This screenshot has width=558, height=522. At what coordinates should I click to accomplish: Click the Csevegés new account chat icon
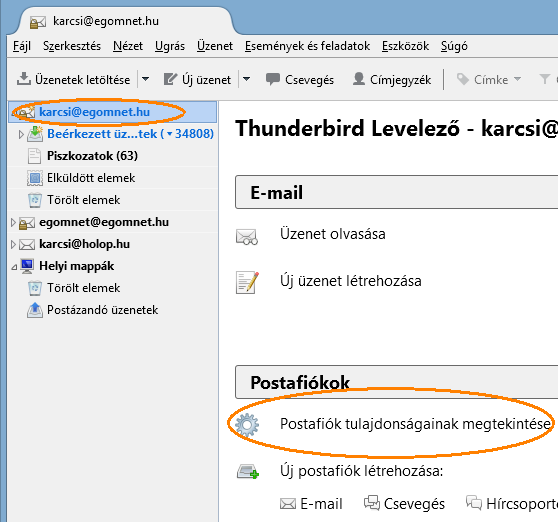tap(372, 503)
